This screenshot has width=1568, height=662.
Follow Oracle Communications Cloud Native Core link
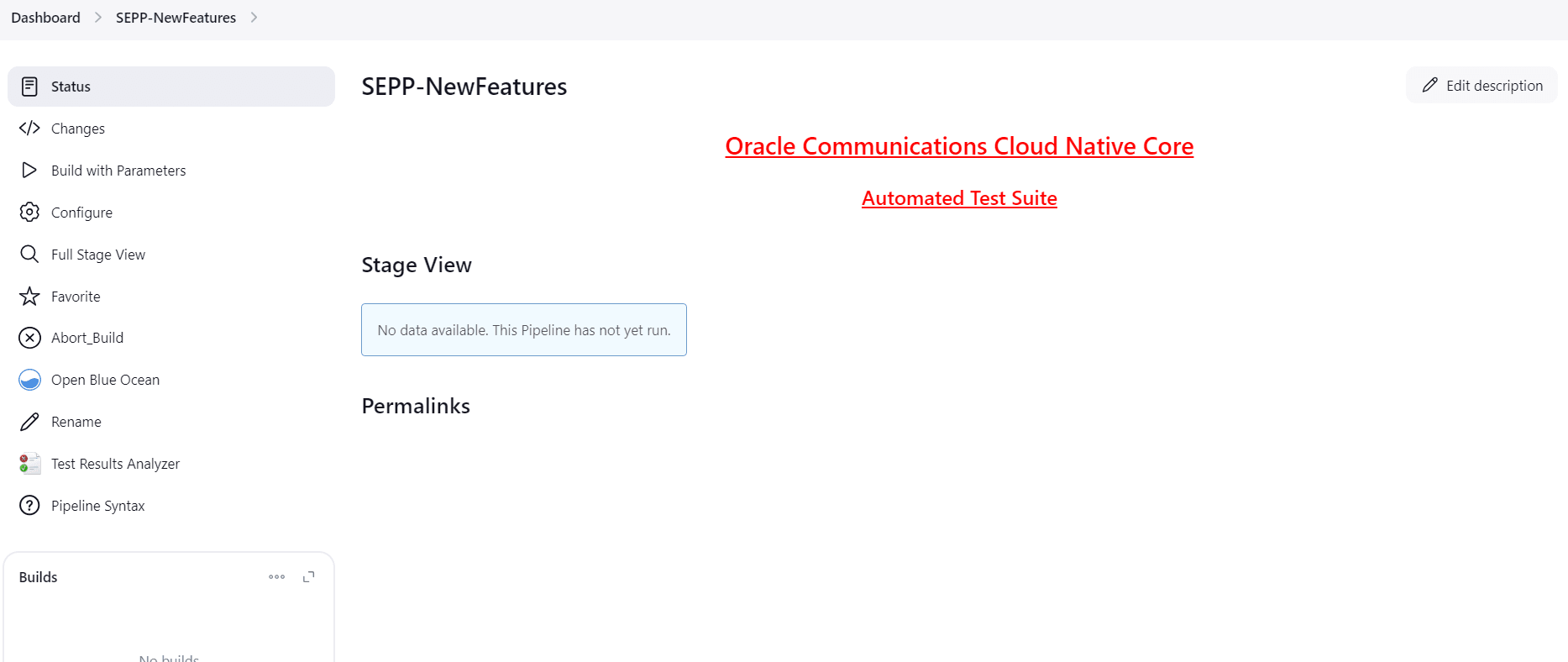pos(959,146)
